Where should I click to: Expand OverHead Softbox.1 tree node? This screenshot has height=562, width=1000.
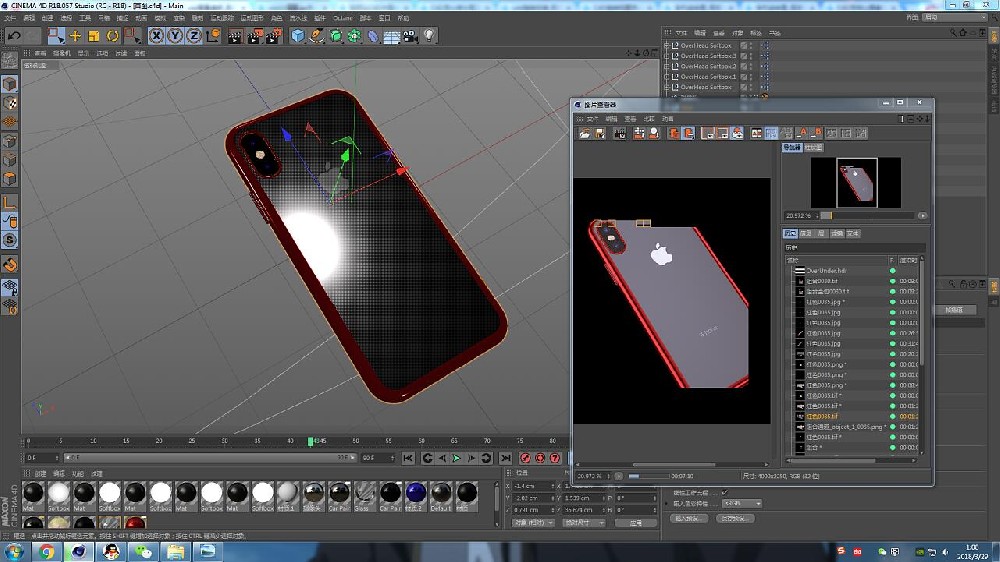coord(667,77)
